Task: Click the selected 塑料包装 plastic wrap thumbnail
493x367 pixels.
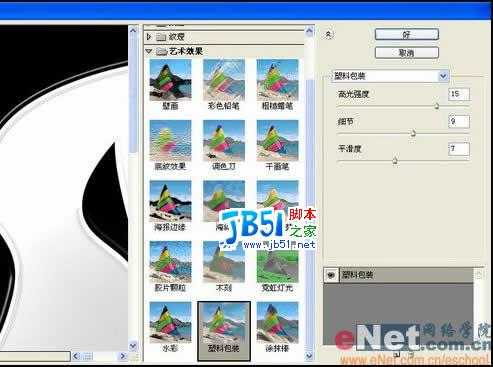Action: (224, 323)
